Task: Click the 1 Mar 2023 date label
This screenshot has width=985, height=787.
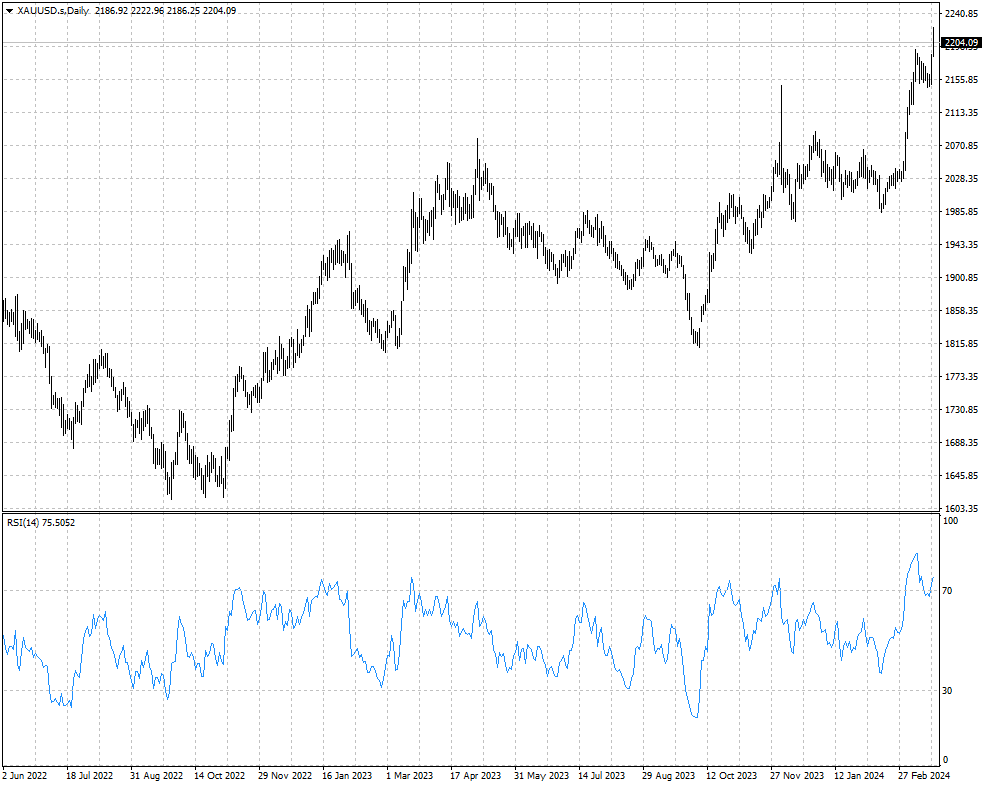Action: [x=409, y=775]
